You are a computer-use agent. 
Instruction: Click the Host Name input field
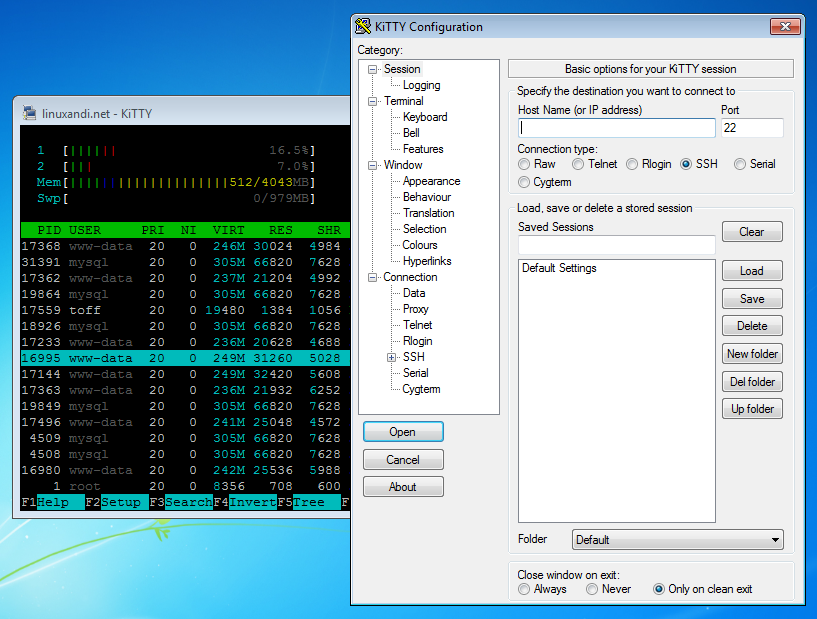click(x=617, y=128)
